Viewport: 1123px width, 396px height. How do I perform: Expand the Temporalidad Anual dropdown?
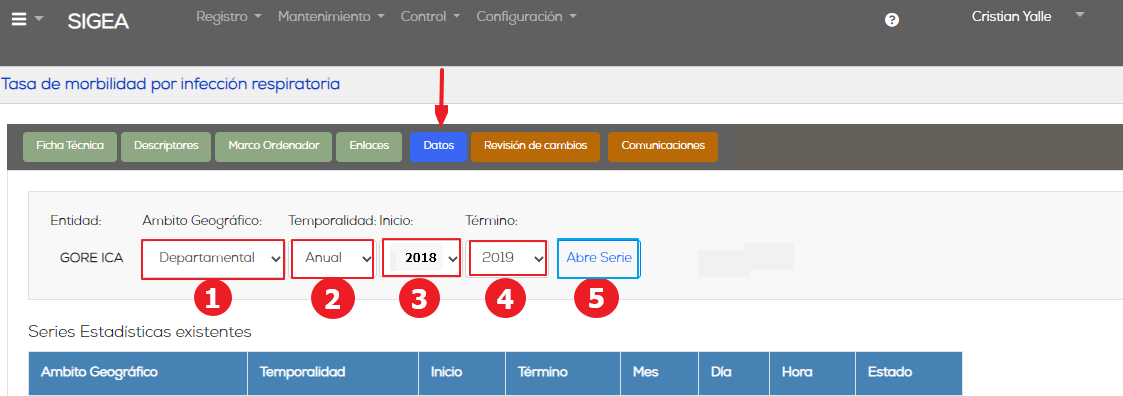click(x=333, y=259)
